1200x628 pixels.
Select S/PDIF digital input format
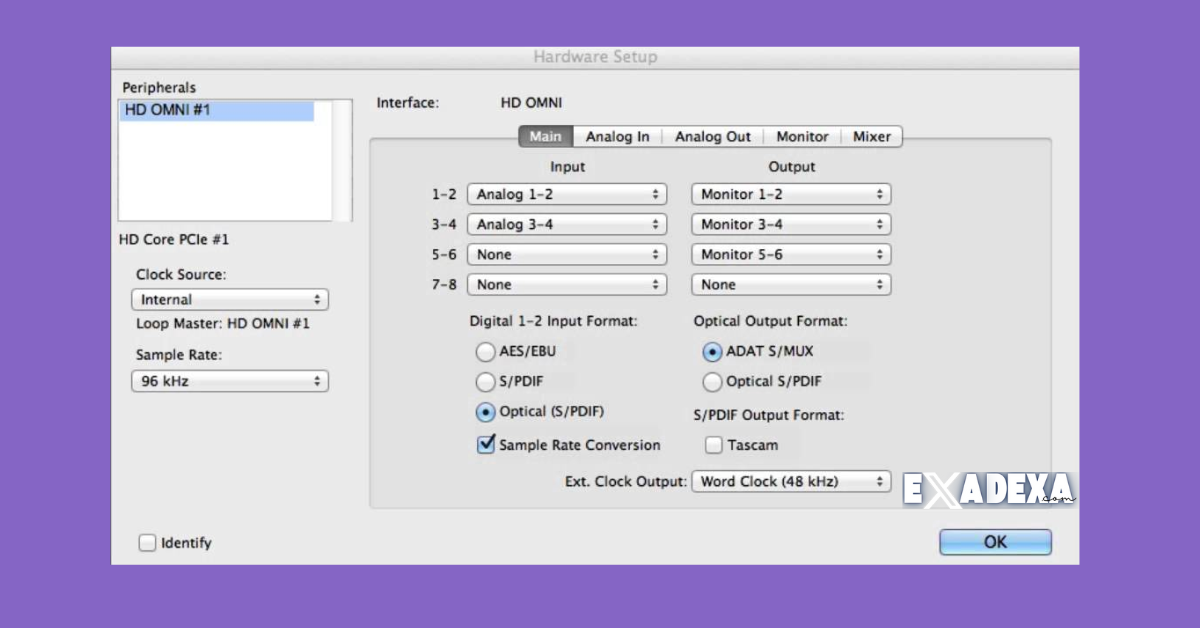[485, 381]
